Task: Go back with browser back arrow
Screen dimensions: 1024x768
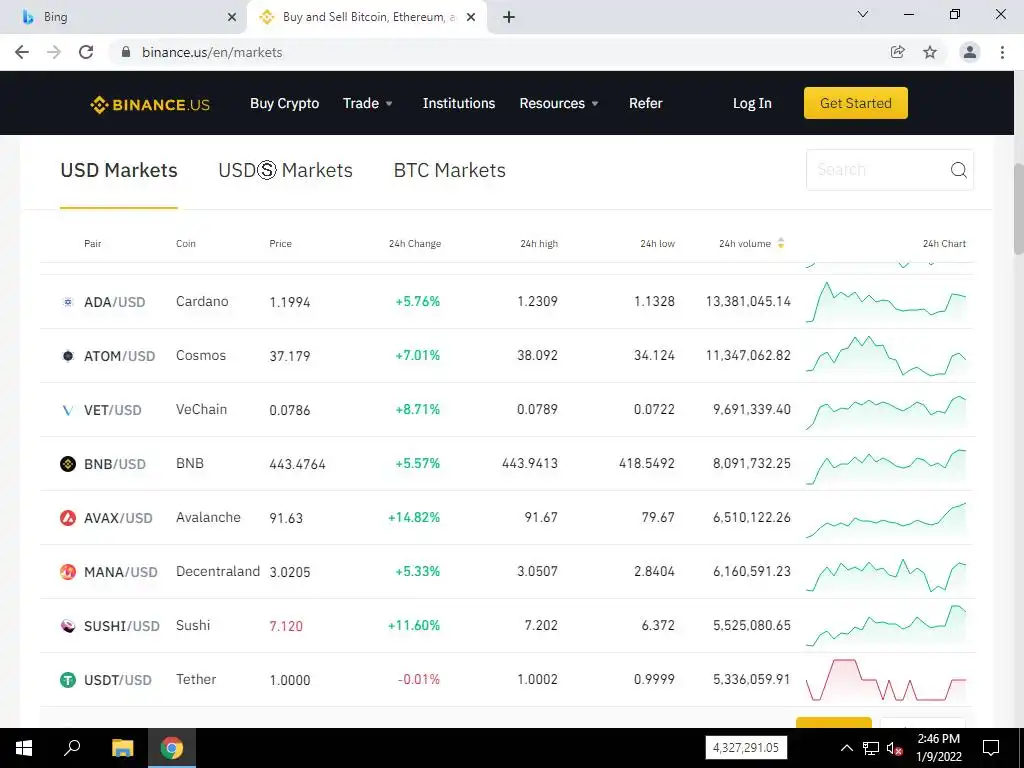Action: click(22, 52)
